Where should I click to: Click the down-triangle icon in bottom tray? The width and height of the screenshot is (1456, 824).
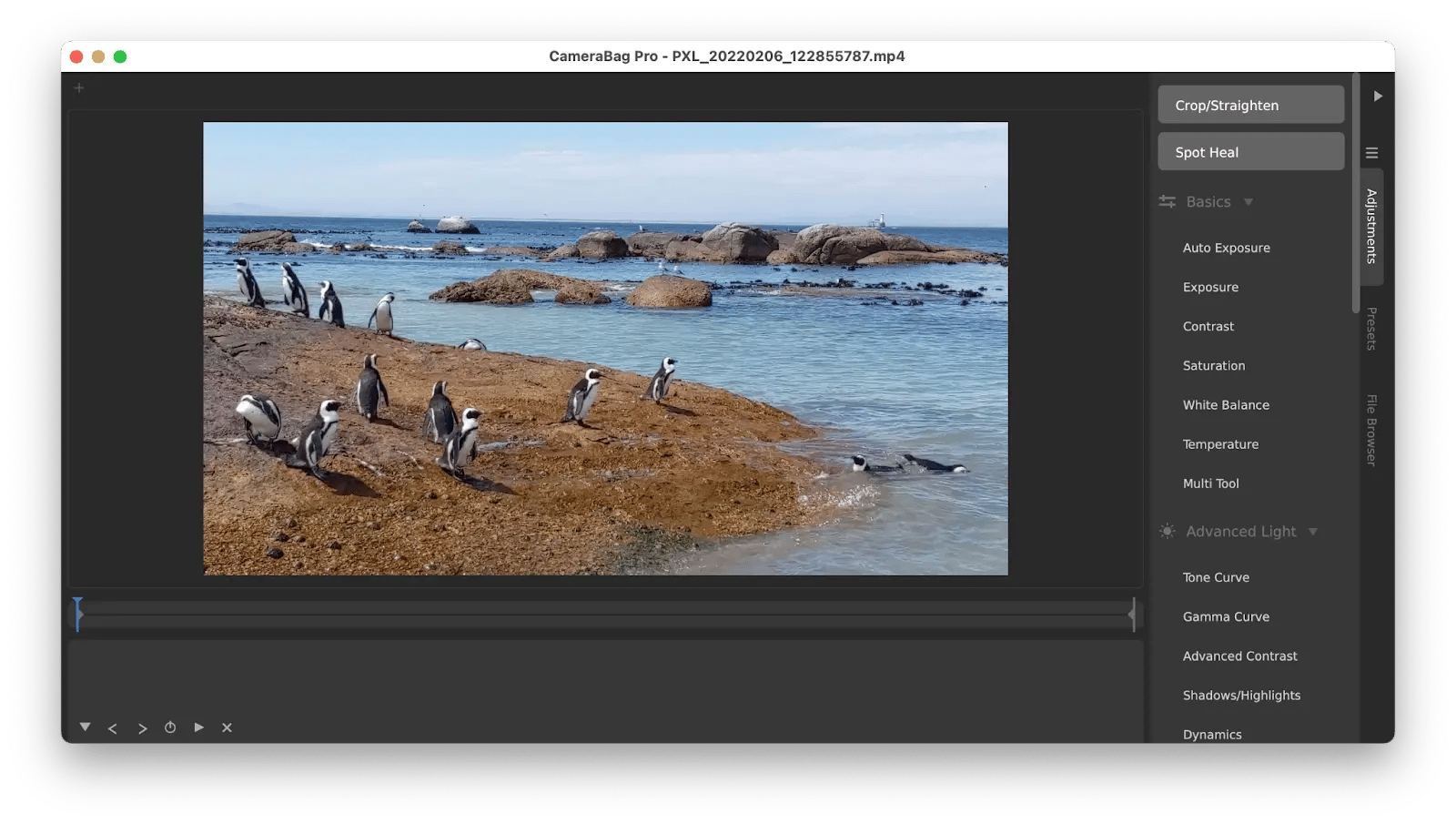pos(85,727)
